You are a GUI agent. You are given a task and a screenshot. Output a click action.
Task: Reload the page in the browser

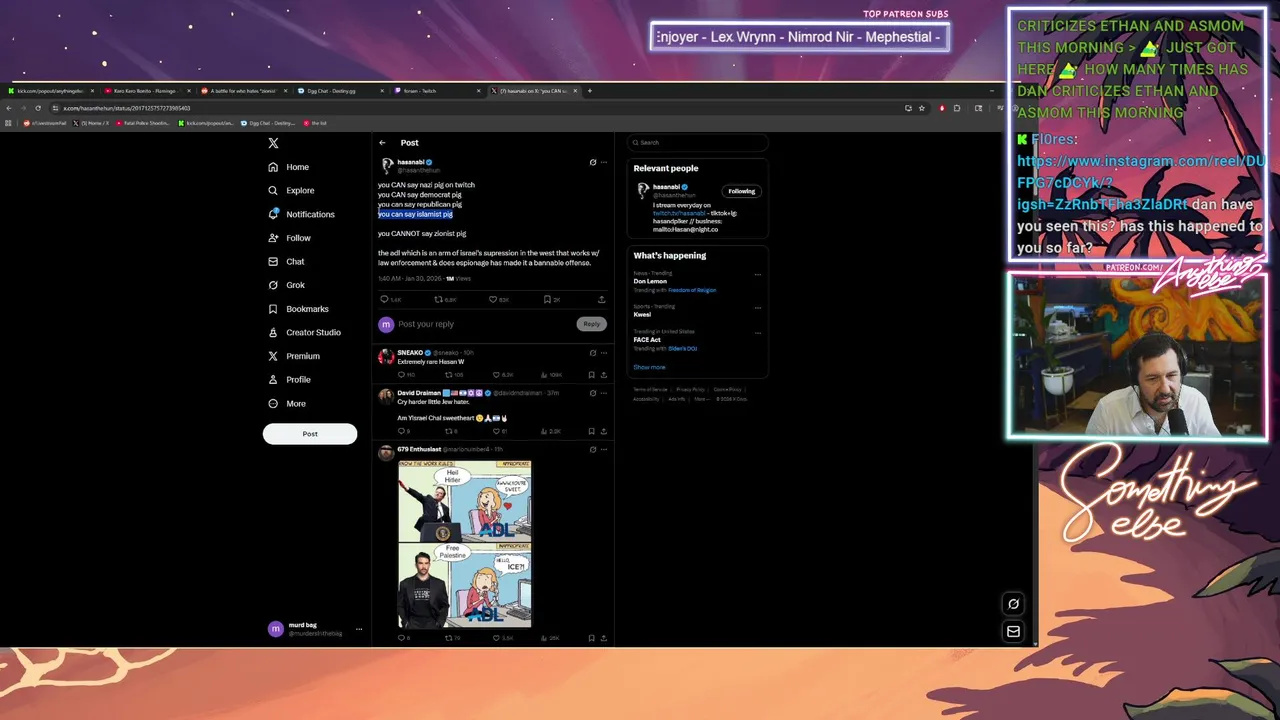38,108
